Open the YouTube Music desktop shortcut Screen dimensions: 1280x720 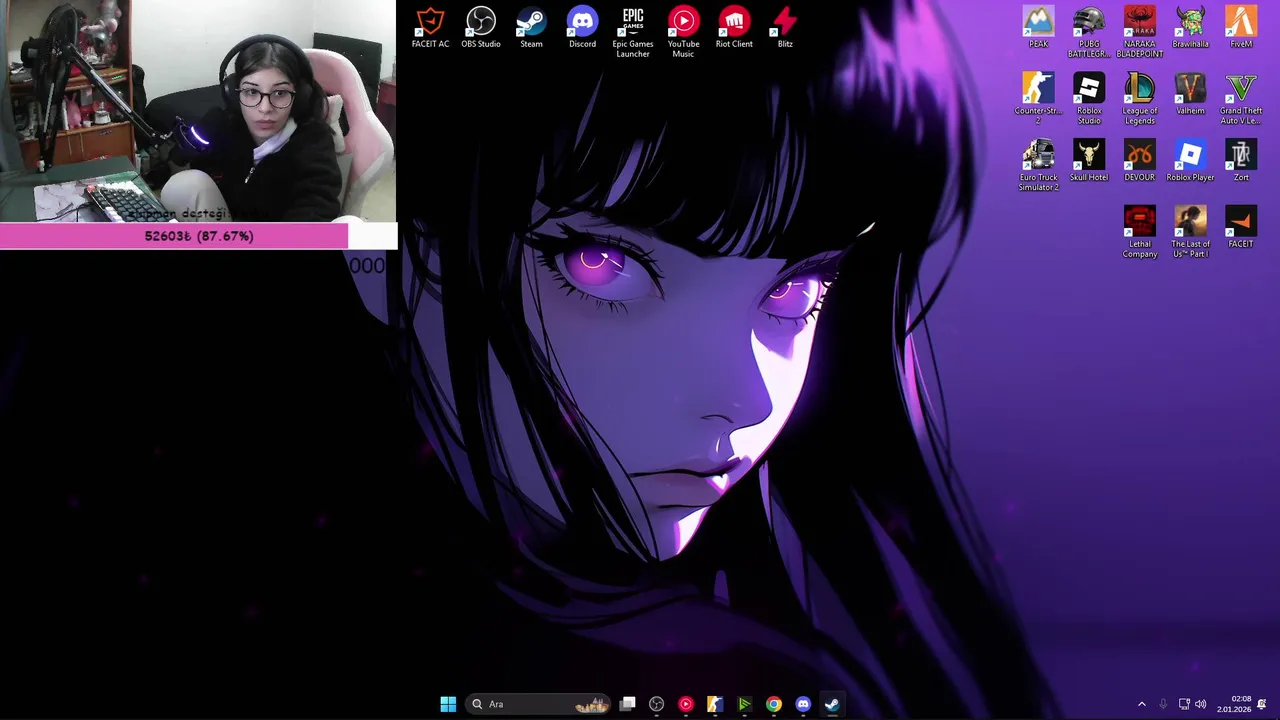pos(683,32)
